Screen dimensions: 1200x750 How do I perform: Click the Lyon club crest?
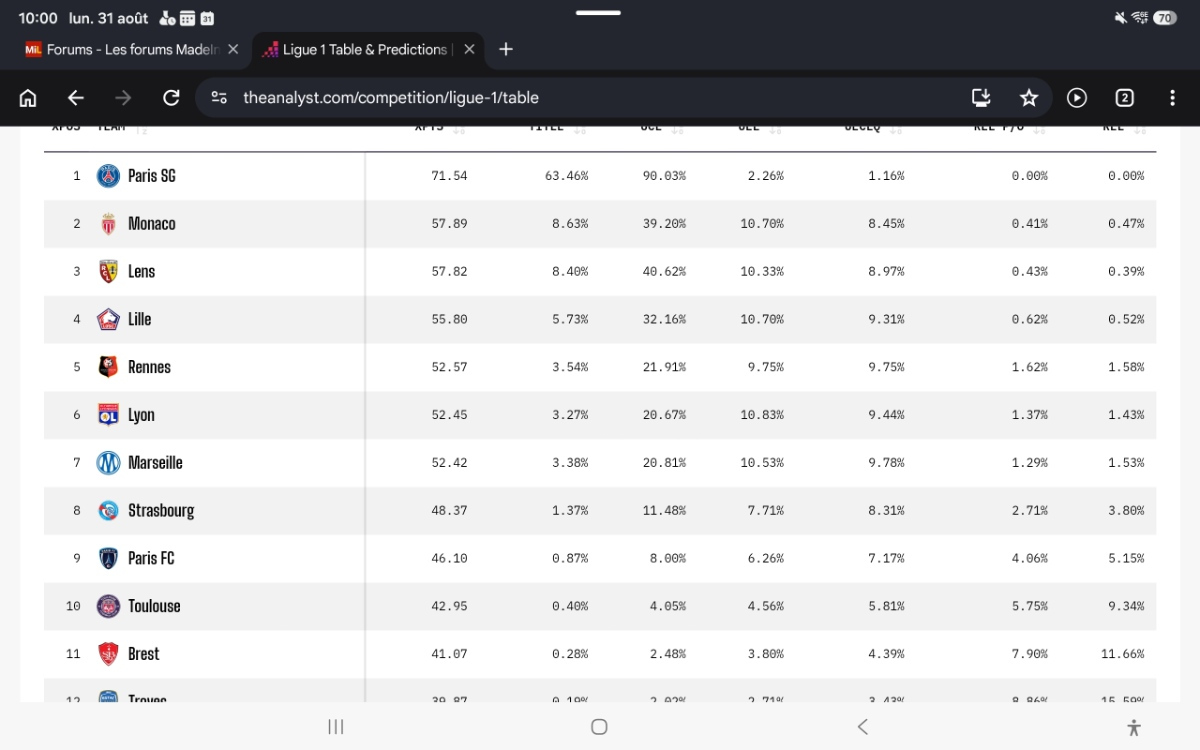pos(108,415)
